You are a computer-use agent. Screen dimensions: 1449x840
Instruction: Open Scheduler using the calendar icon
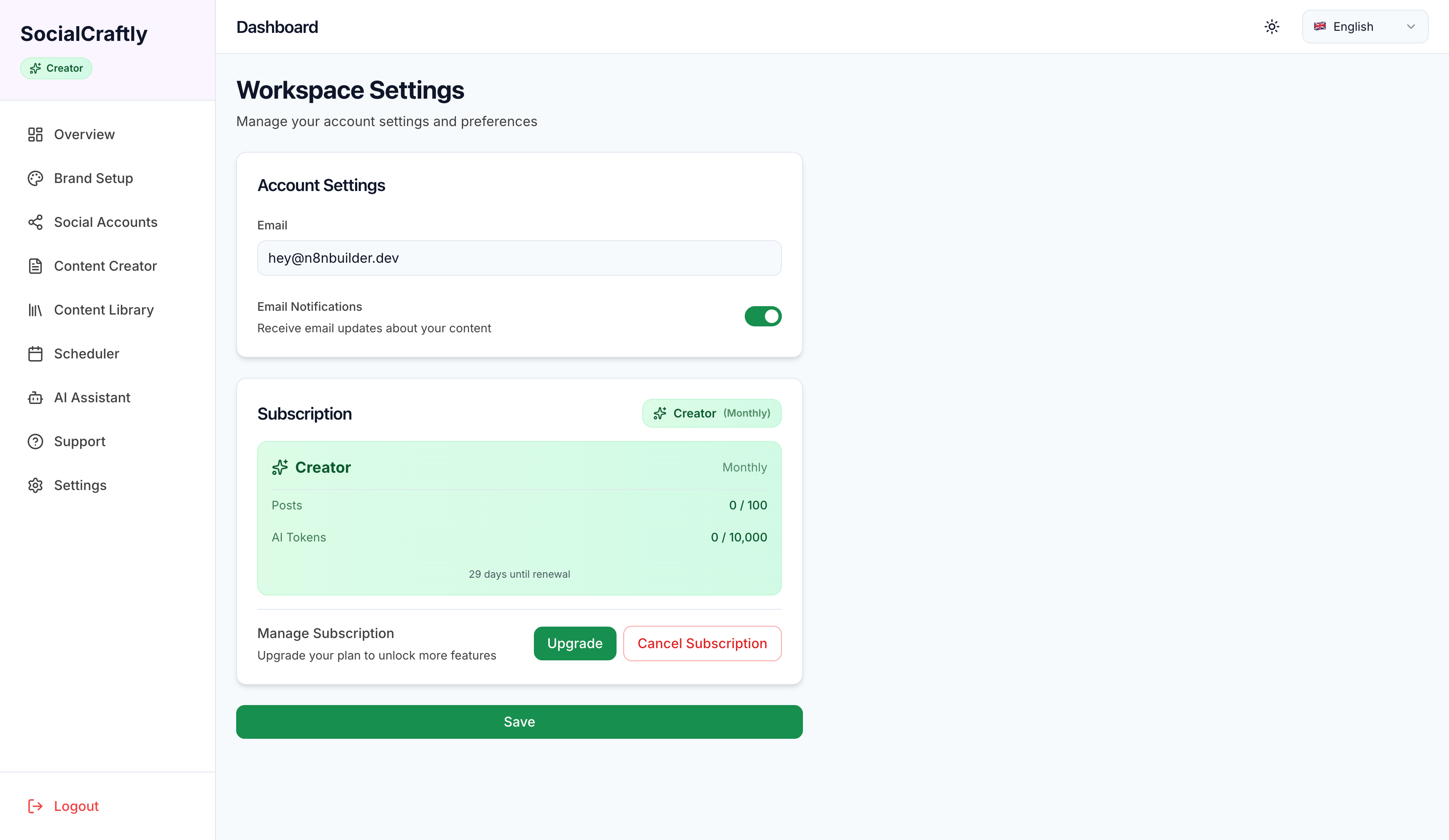click(35, 354)
